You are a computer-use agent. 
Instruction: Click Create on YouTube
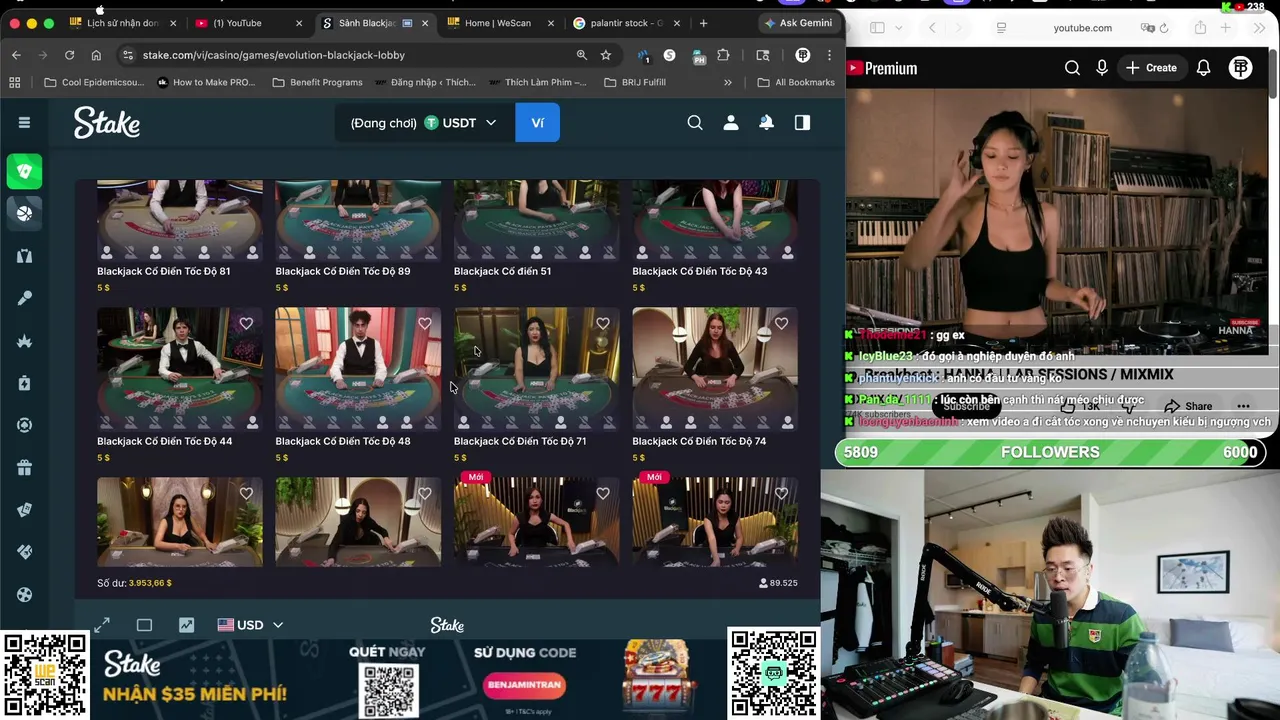tap(1151, 68)
